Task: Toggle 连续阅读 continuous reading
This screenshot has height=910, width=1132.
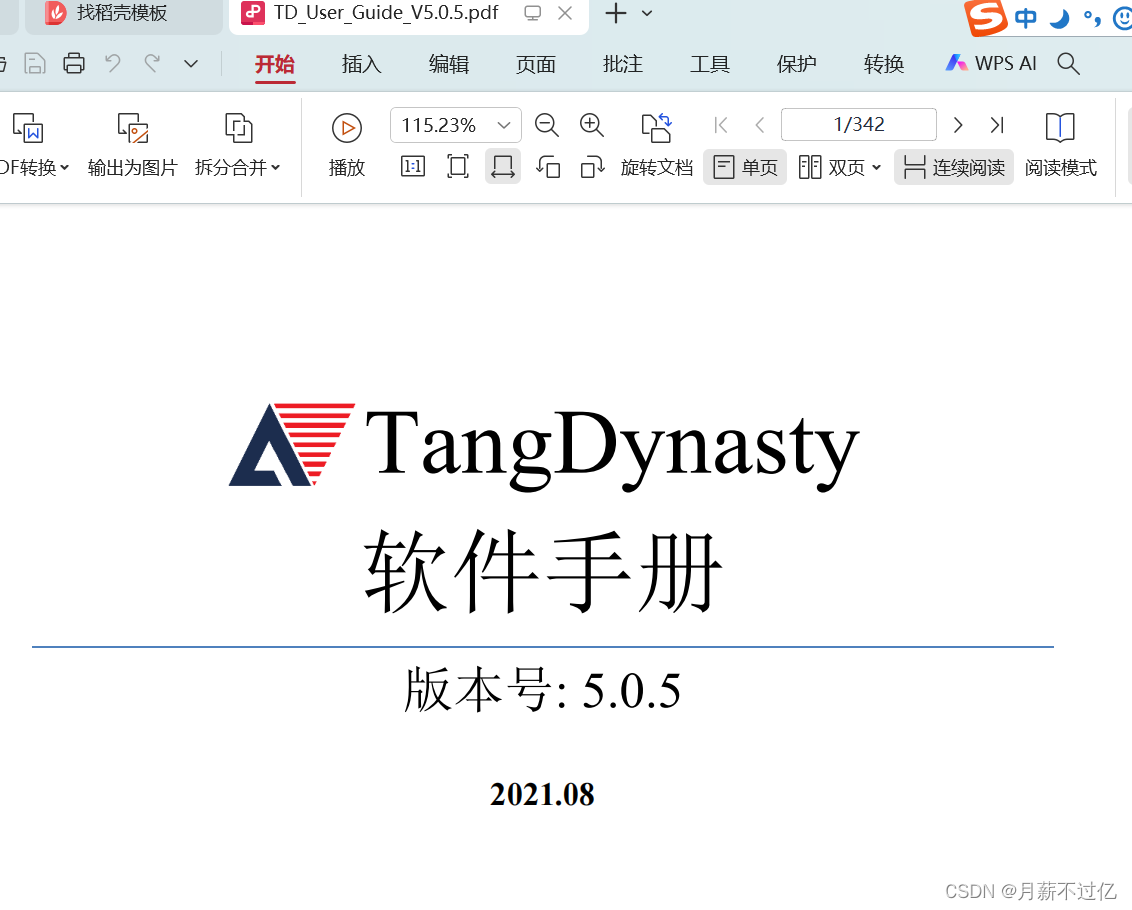Action: (954, 168)
